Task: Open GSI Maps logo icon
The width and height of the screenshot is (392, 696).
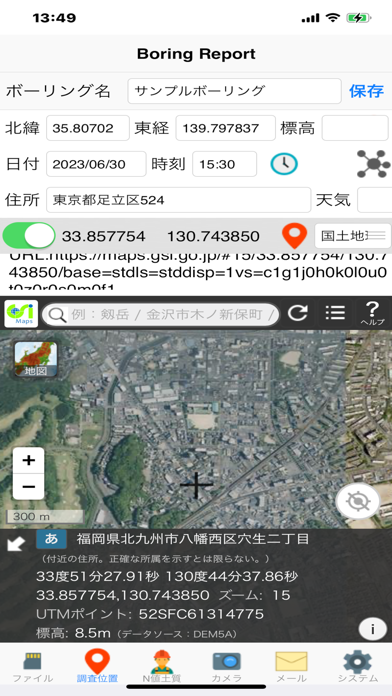Action: 21,314
